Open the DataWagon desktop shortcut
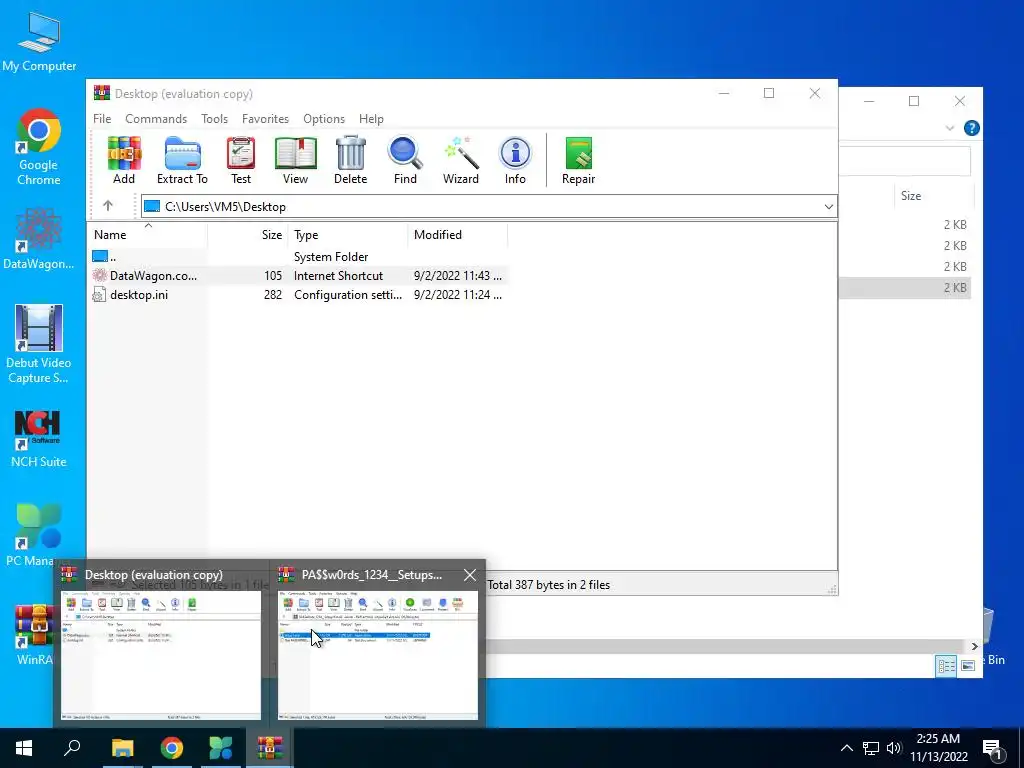The width and height of the screenshot is (1024, 768). point(39,240)
